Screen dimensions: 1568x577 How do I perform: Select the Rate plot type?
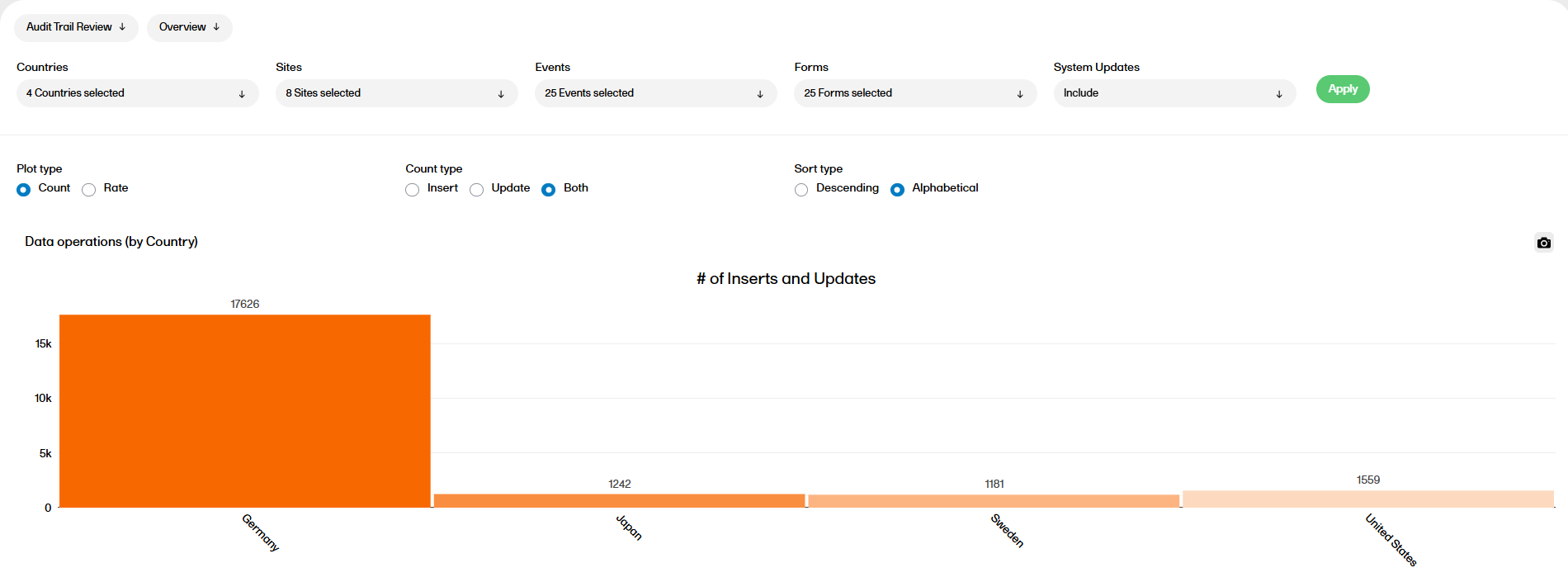pos(89,190)
